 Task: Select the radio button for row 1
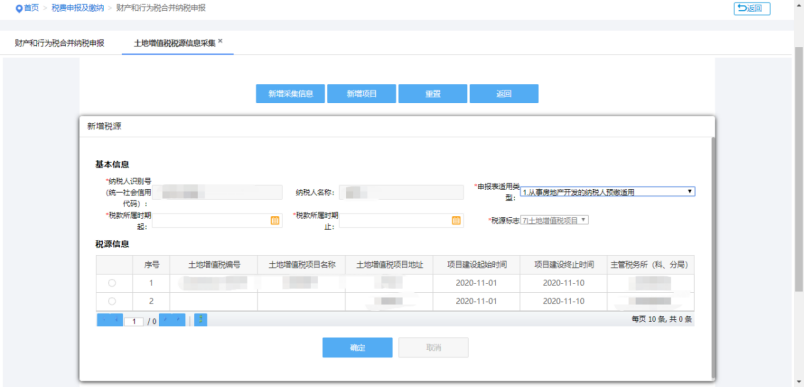112,283
